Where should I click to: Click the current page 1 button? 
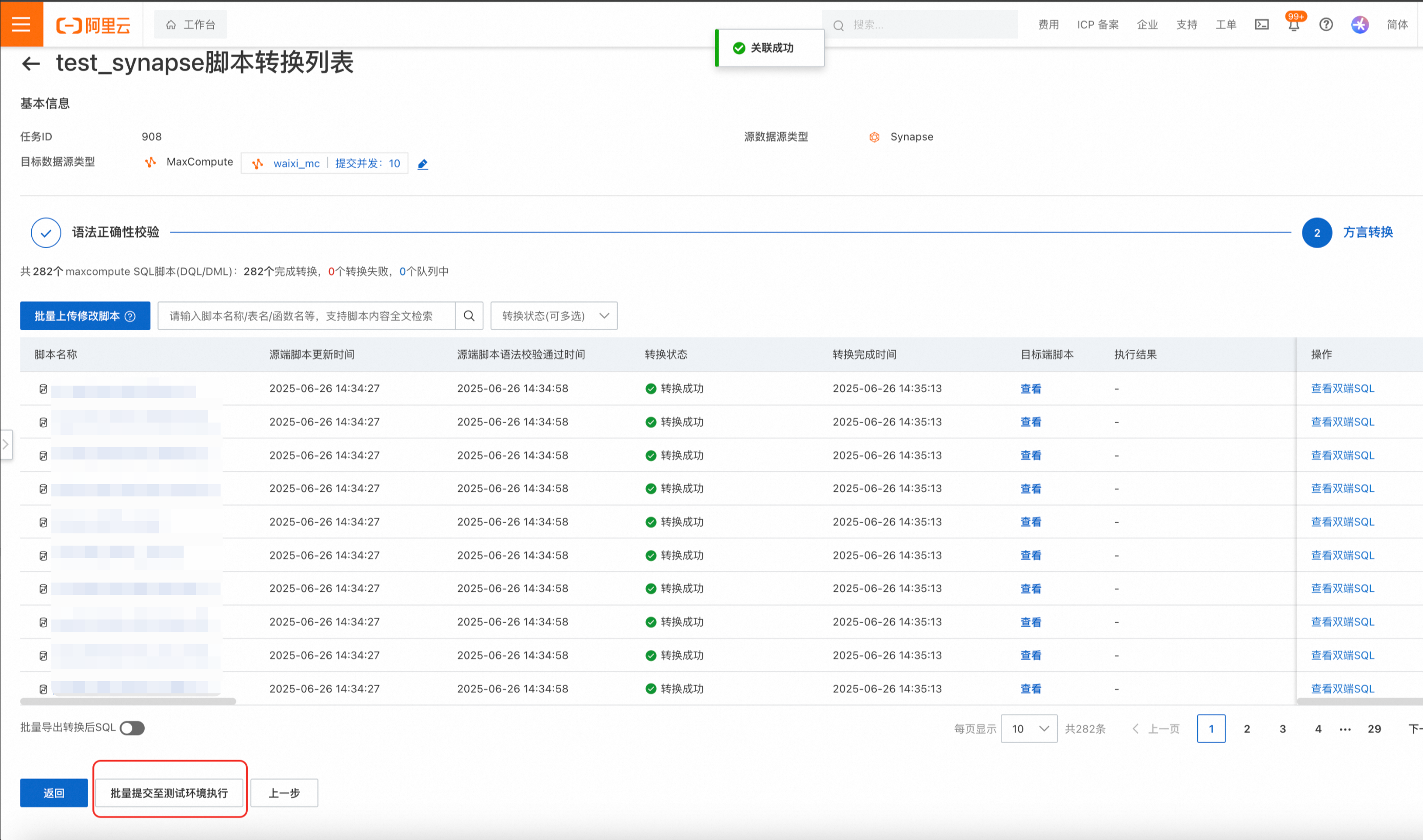(1211, 729)
